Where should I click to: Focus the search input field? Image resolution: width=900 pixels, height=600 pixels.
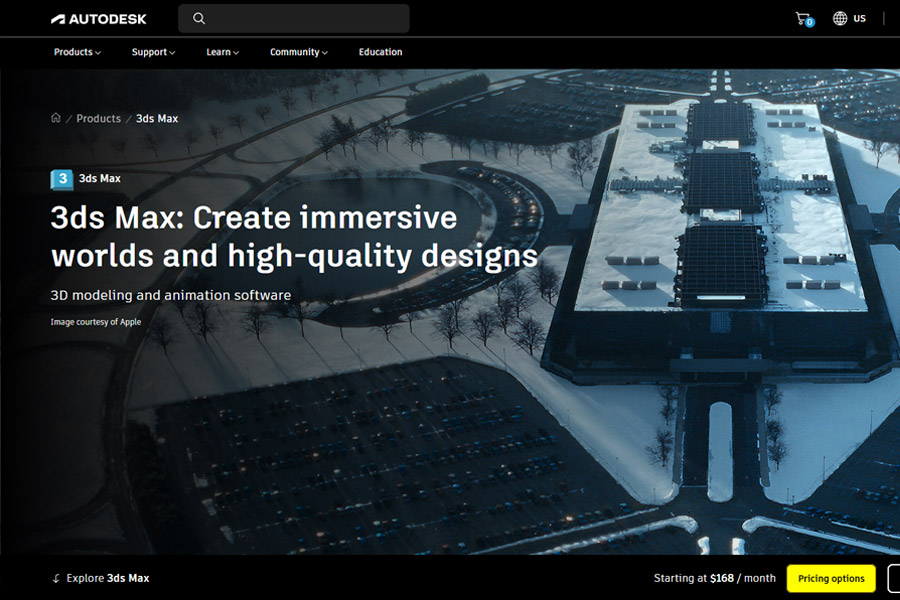tap(294, 18)
